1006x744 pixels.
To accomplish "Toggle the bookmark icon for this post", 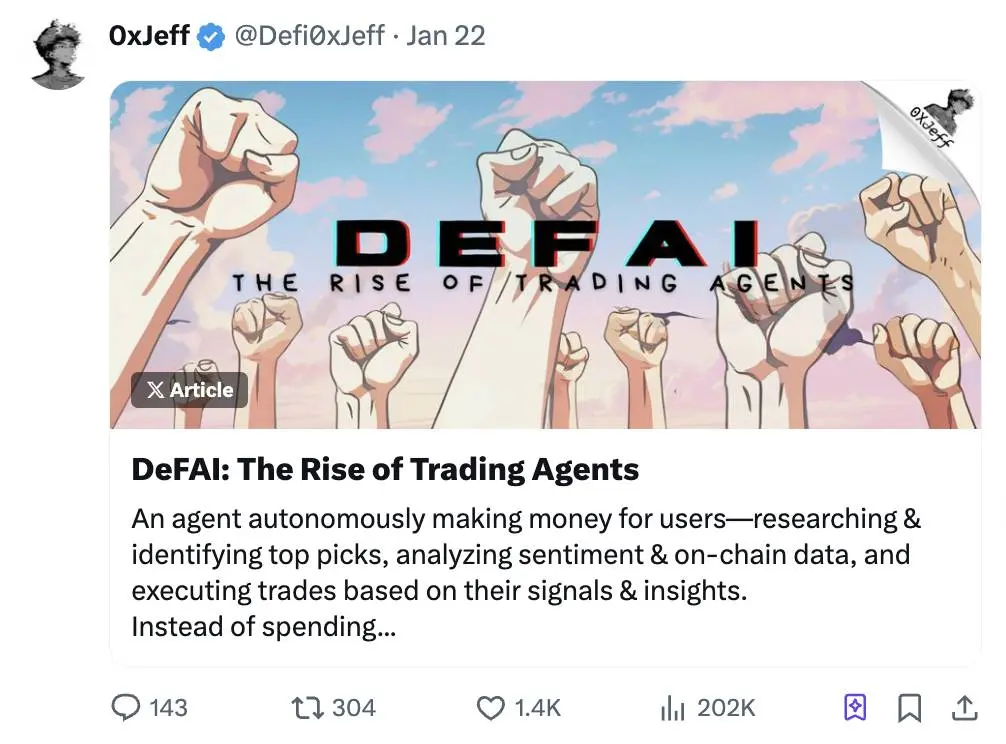I will pos(909,708).
